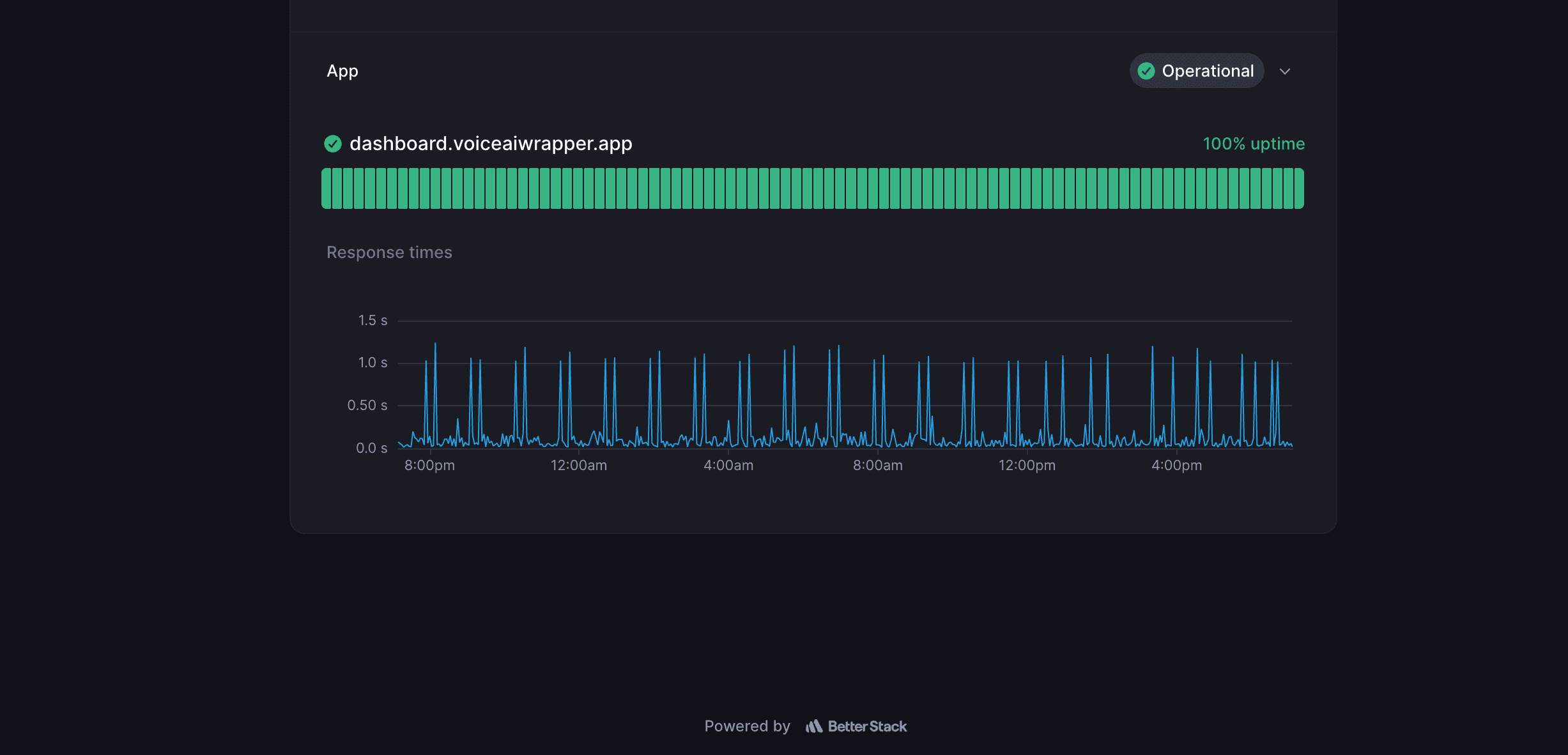Click the green check icon in Operational badge
The width and height of the screenshot is (1568, 755).
[x=1146, y=71]
